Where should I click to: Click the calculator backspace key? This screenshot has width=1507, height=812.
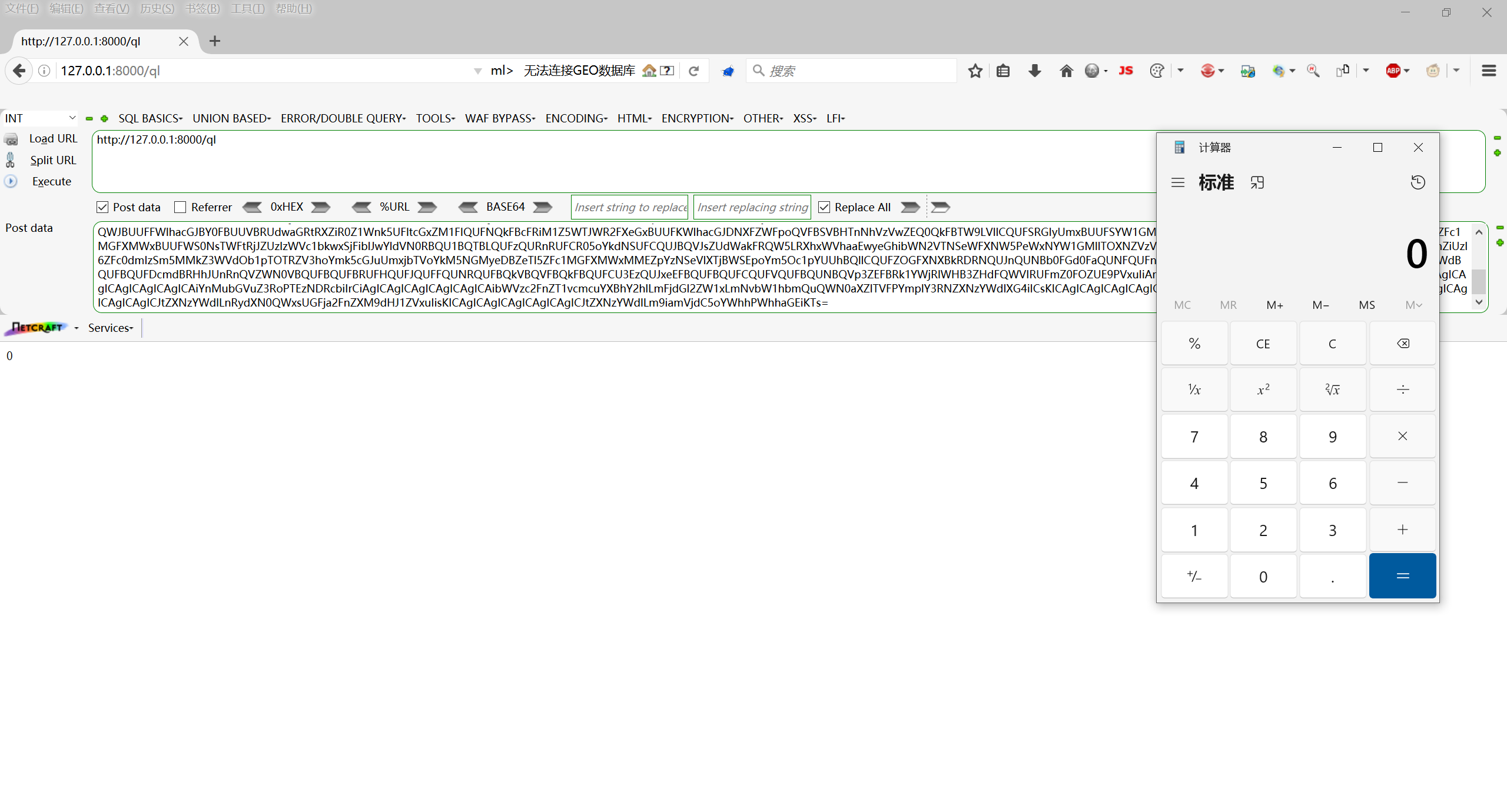tap(1402, 344)
